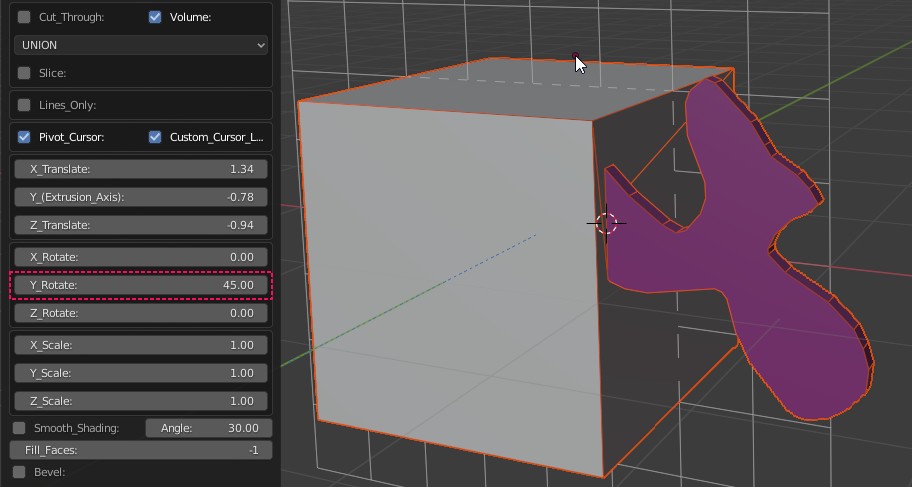Enable the Bevel checkbox
Image resolution: width=912 pixels, height=487 pixels.
coord(19,472)
